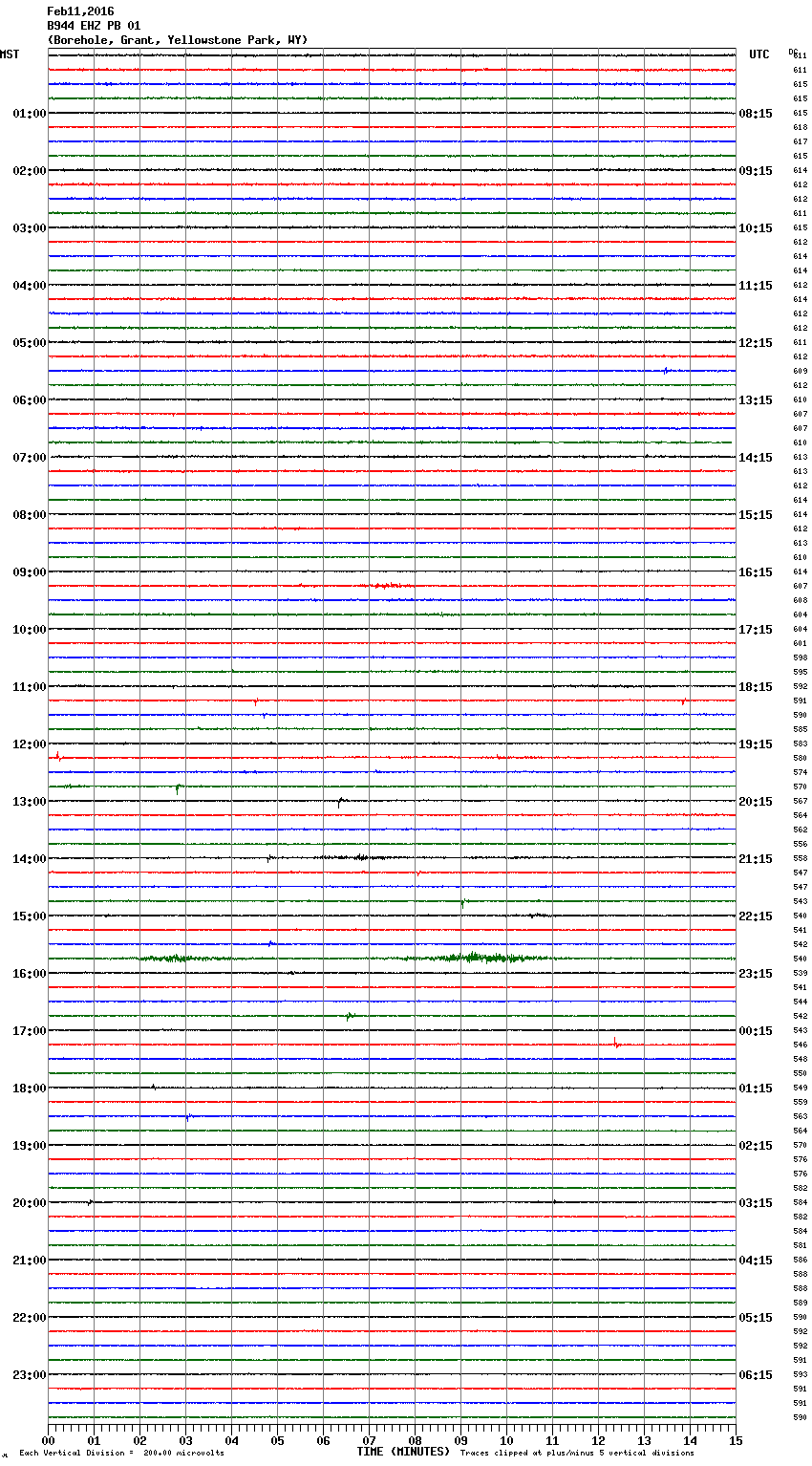Click the 12:00 MST hour label
Screen dimensions: 812x1466
click(29, 744)
